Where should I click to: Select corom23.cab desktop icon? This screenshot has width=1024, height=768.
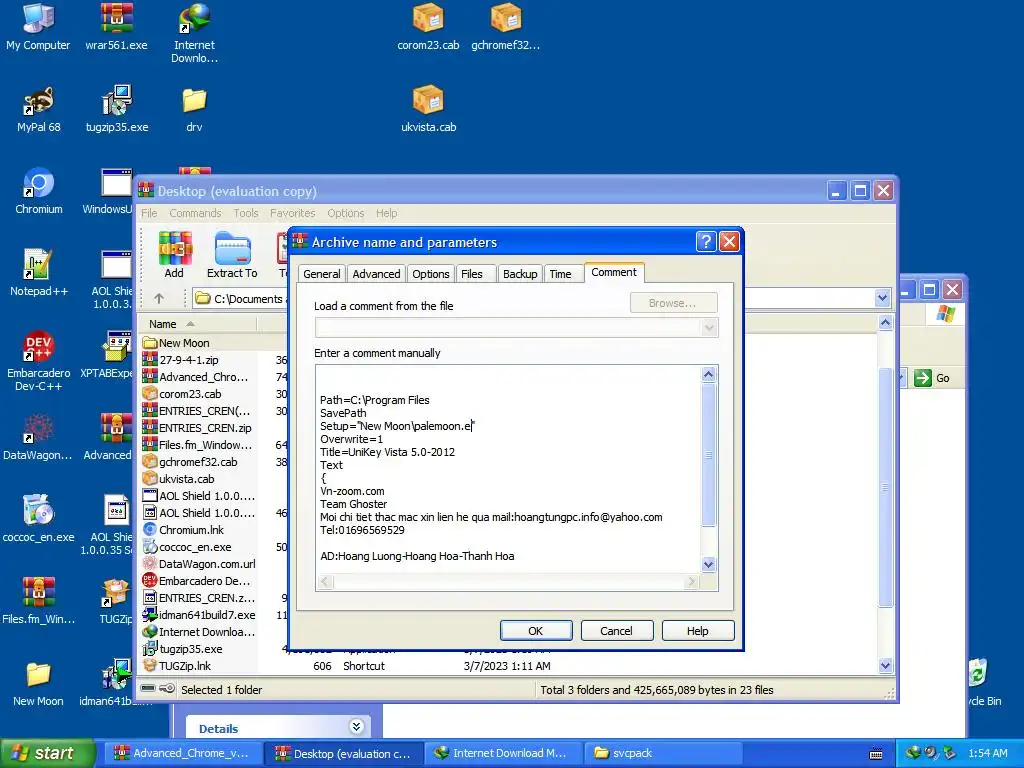tap(428, 27)
